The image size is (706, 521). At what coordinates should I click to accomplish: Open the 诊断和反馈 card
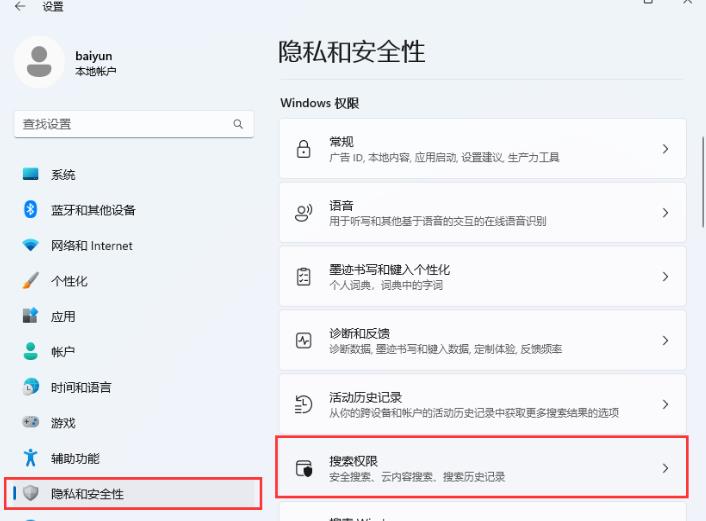point(483,340)
